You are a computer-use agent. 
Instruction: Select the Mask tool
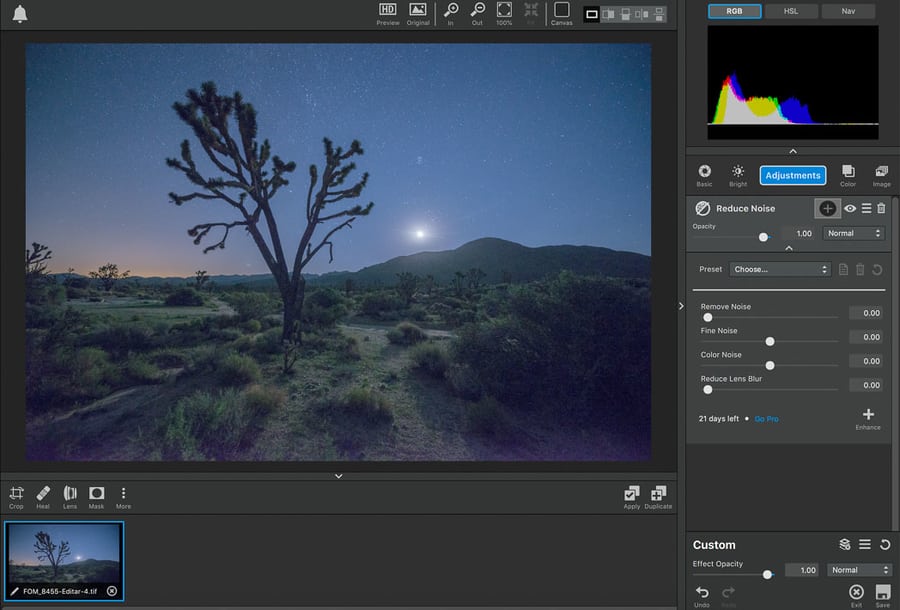click(x=96, y=497)
